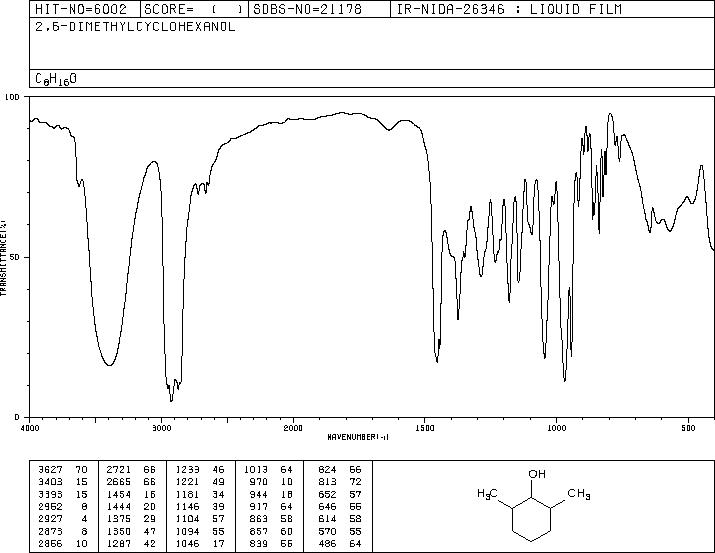Select peak table entry 3627

[63, 469]
